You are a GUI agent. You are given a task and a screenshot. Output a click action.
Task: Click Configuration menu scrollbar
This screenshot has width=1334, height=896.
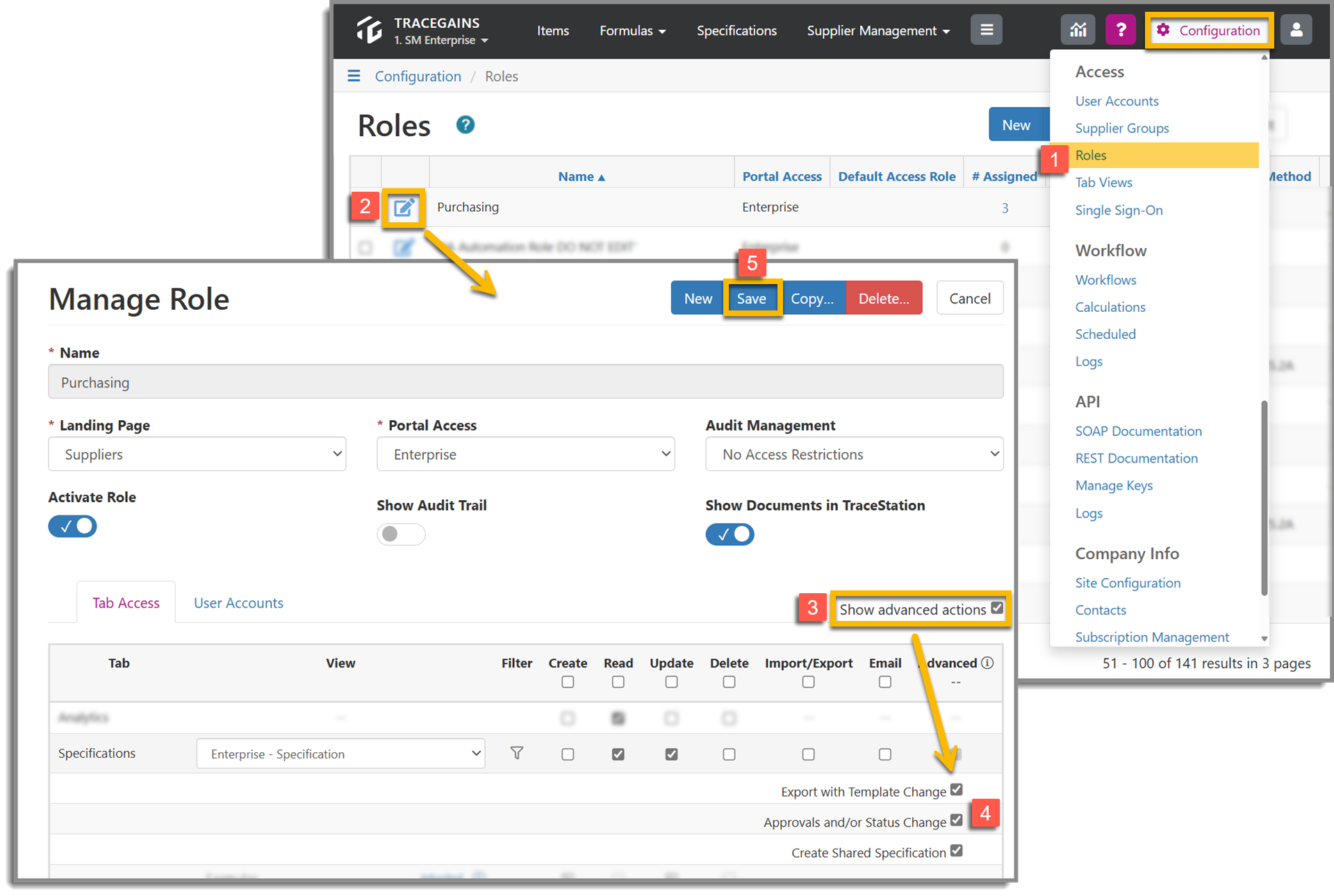pyautogui.click(x=1264, y=497)
